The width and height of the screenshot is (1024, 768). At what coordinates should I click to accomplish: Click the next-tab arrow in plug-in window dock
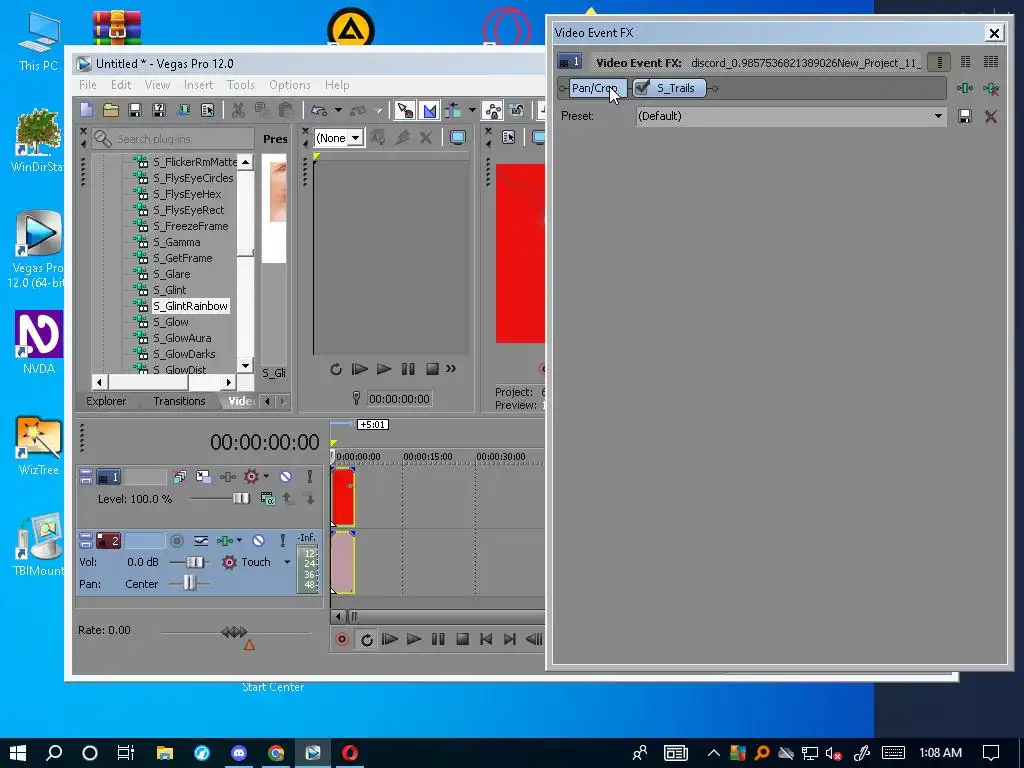[283, 401]
